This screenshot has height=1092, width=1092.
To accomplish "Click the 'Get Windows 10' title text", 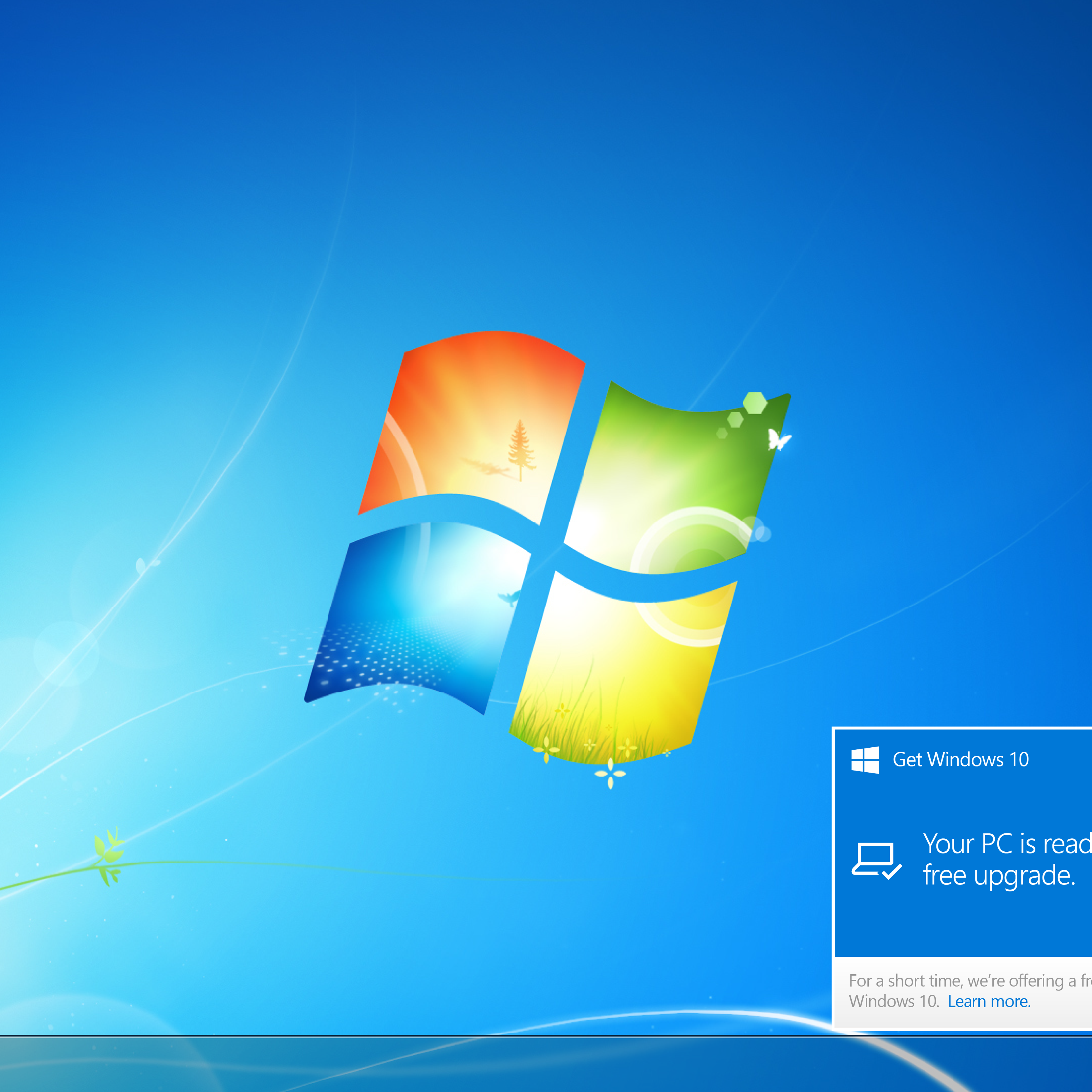I will (x=961, y=759).
